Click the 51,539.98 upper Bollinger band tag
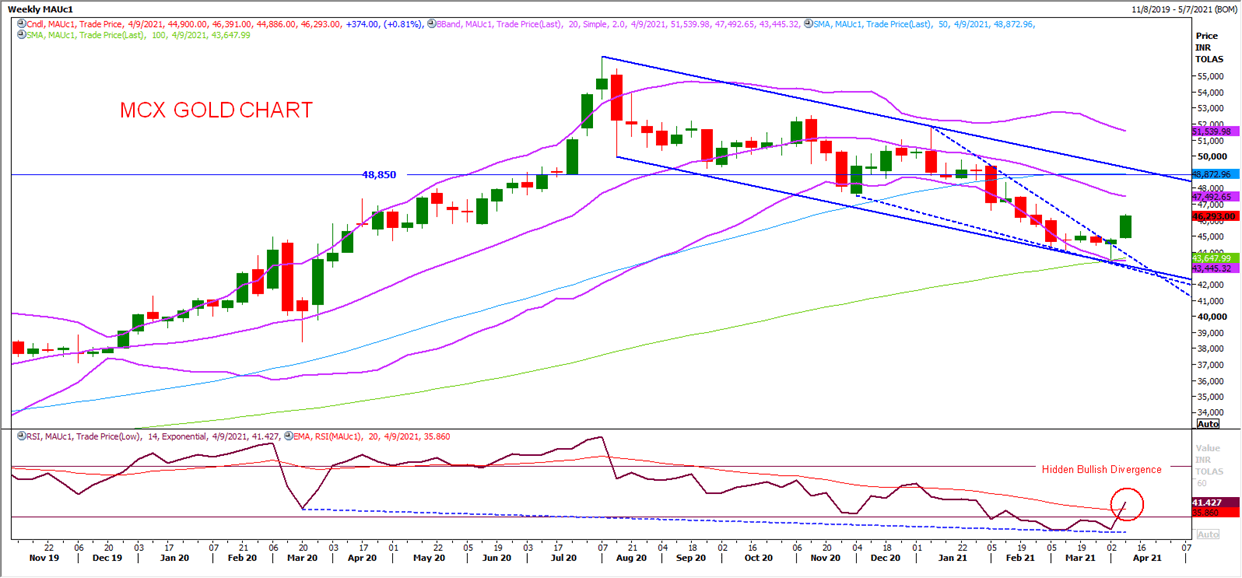 click(1216, 131)
